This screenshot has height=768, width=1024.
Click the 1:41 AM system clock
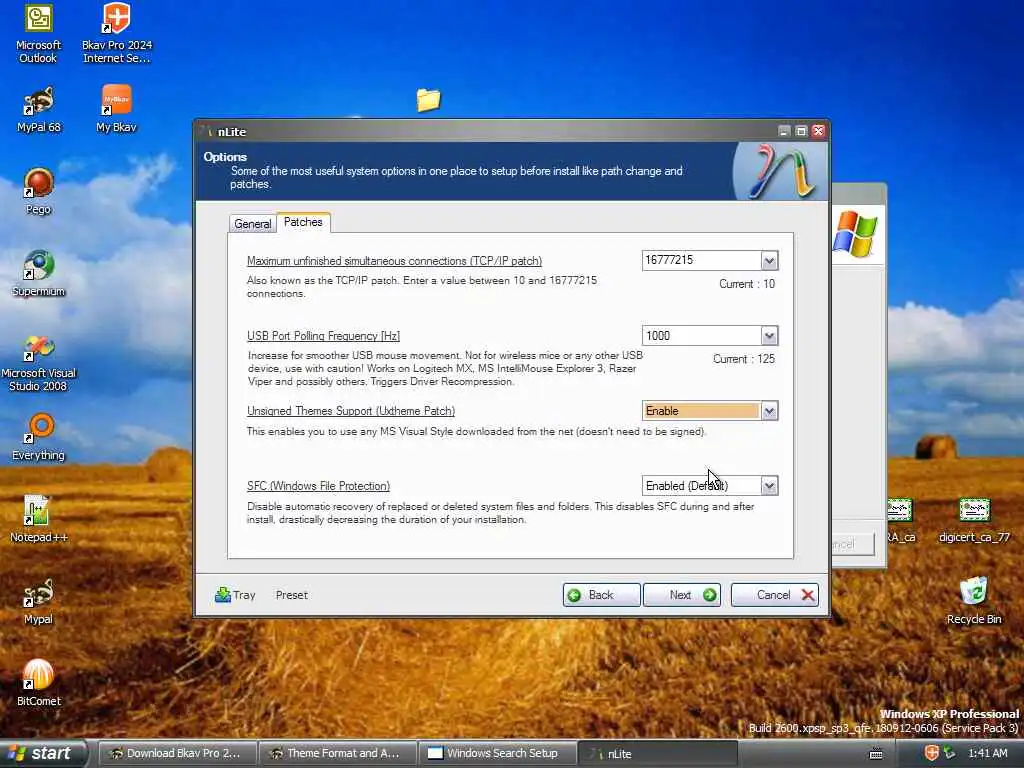tap(987, 753)
